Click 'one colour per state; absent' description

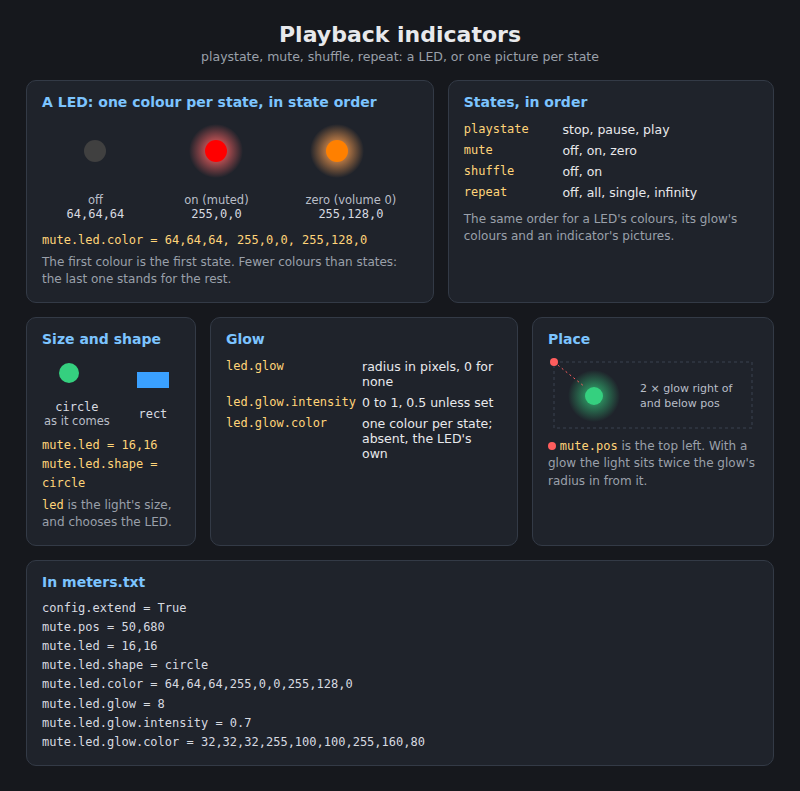(x=427, y=438)
